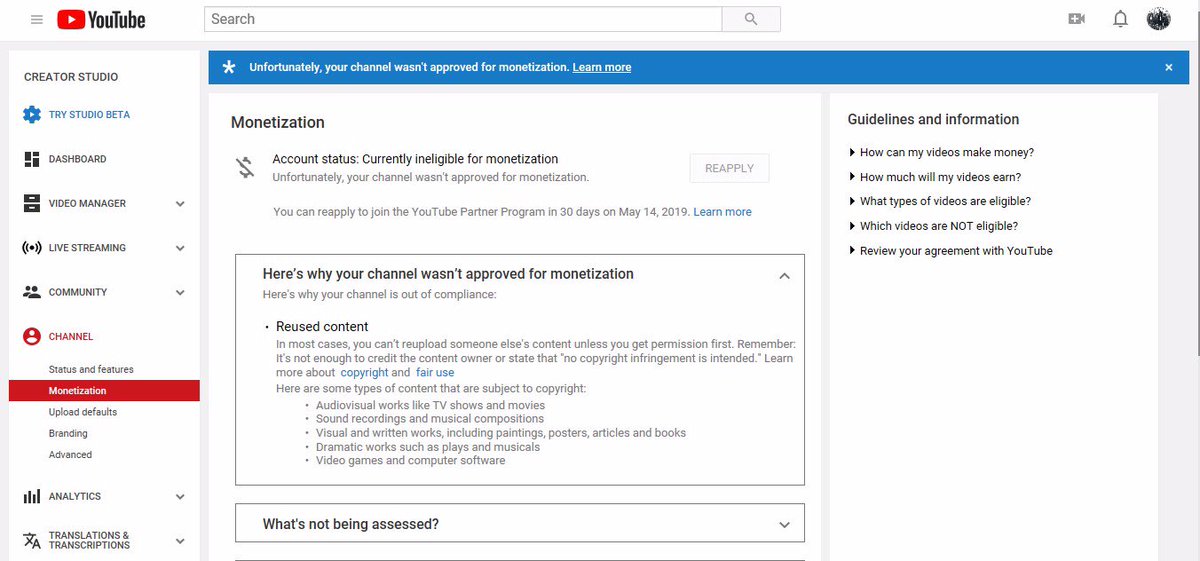Click the 'Creator Studio' heading
The width and height of the screenshot is (1200, 561).
pos(71,77)
